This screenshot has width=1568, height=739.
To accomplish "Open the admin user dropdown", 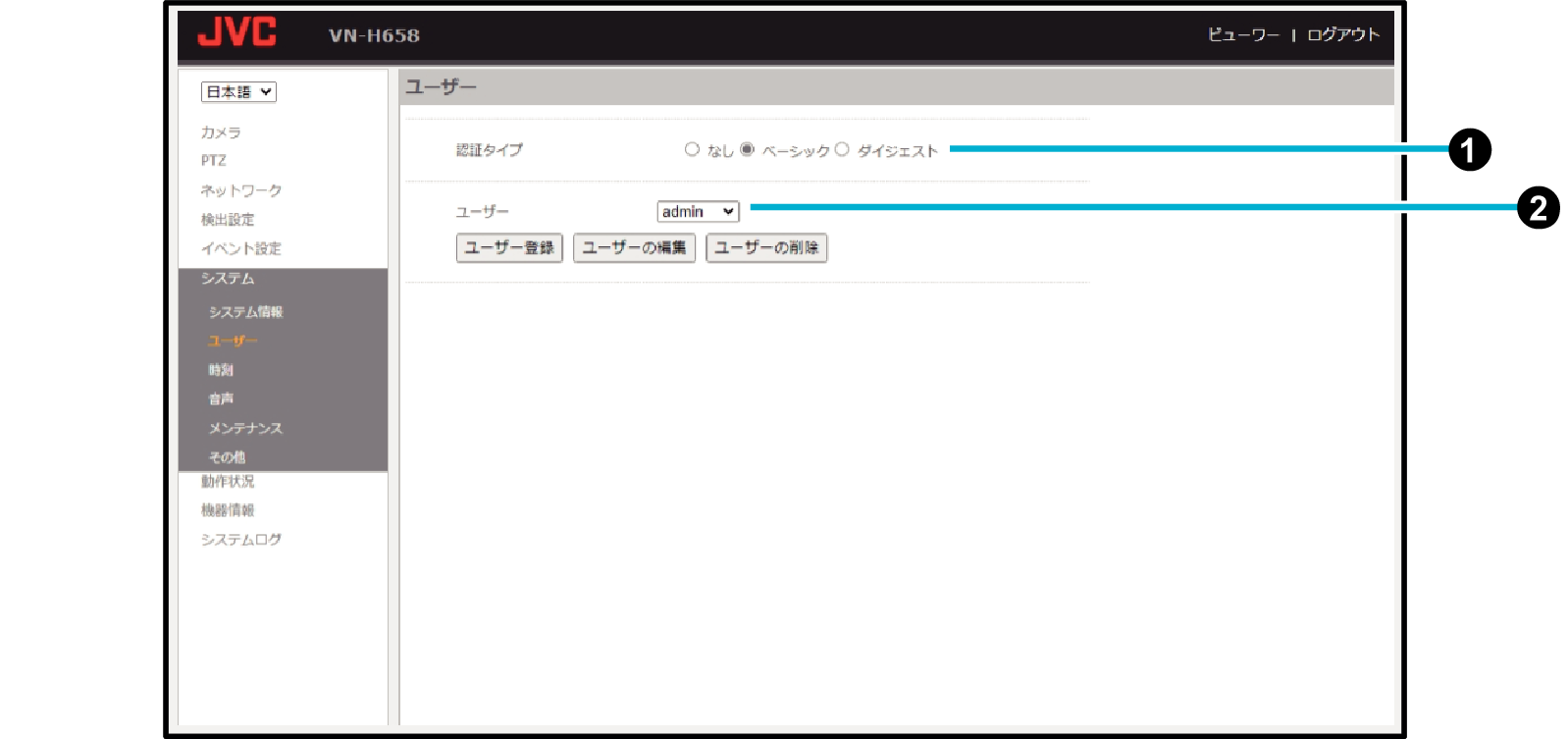I will (698, 212).
